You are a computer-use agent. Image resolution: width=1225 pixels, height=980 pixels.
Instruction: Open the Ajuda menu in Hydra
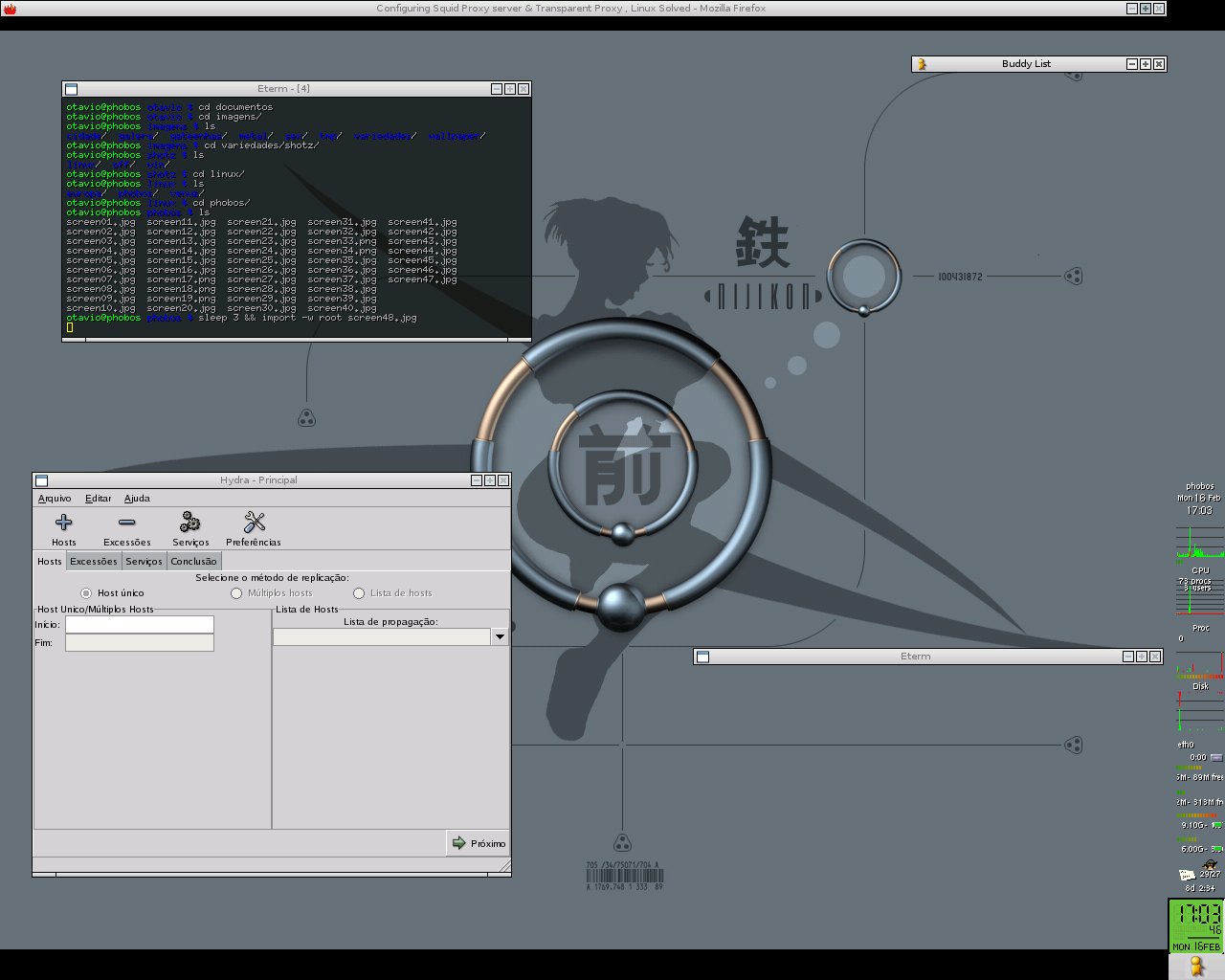click(137, 499)
